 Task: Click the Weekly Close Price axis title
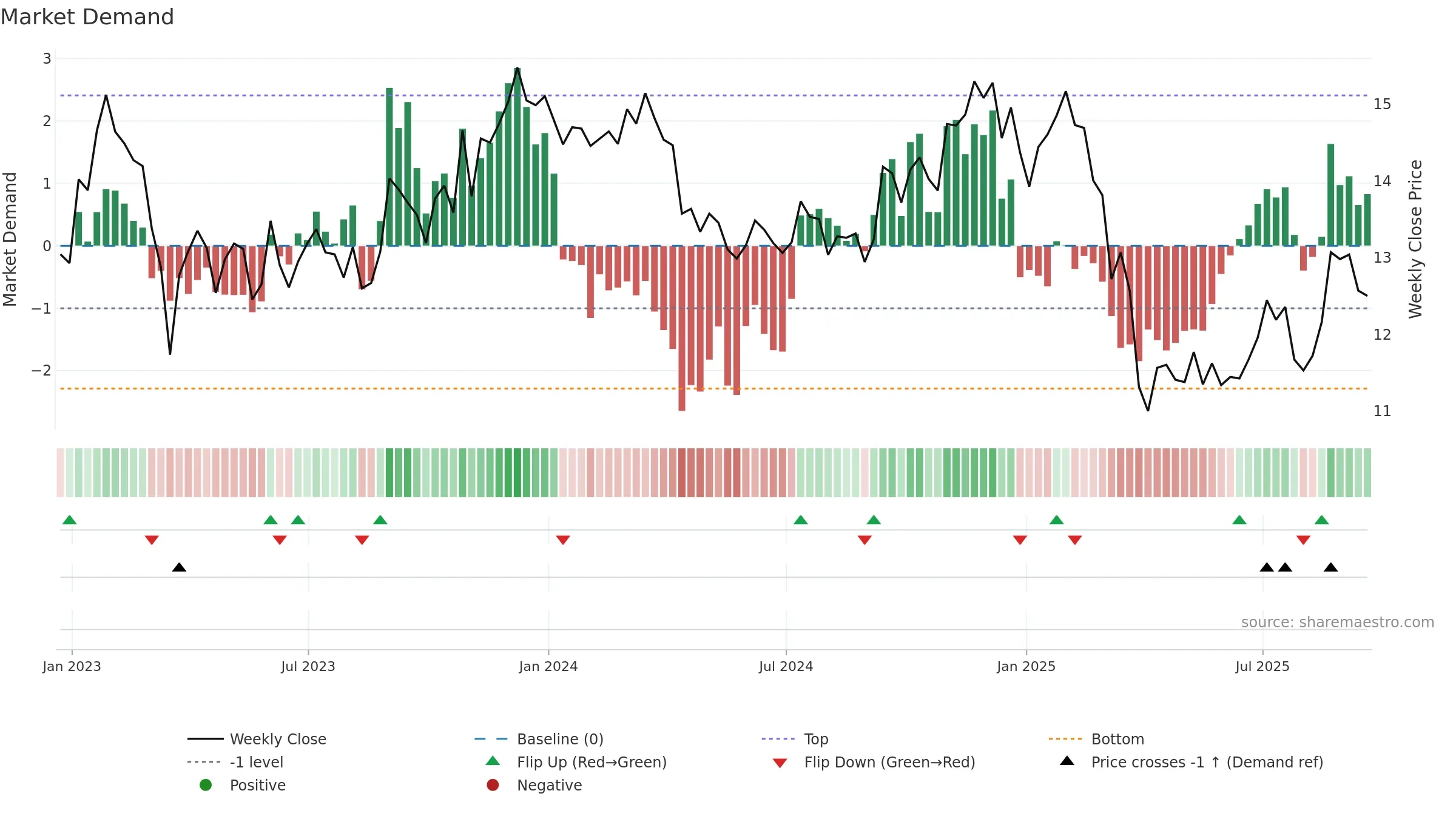pyautogui.click(x=1415, y=239)
